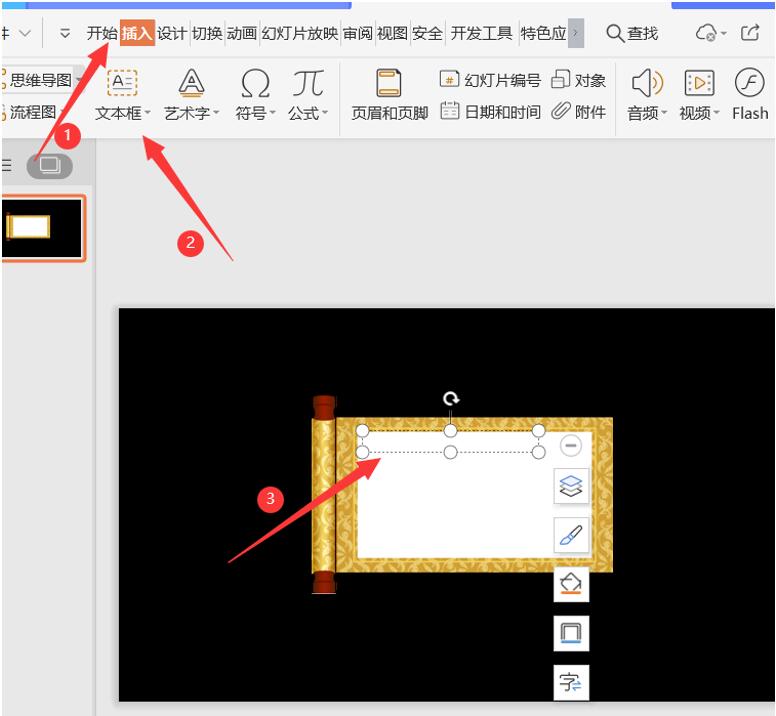This screenshot has height=716, width=776.
Task: Open 页眉和页脚 header and footer
Action: click(389, 95)
